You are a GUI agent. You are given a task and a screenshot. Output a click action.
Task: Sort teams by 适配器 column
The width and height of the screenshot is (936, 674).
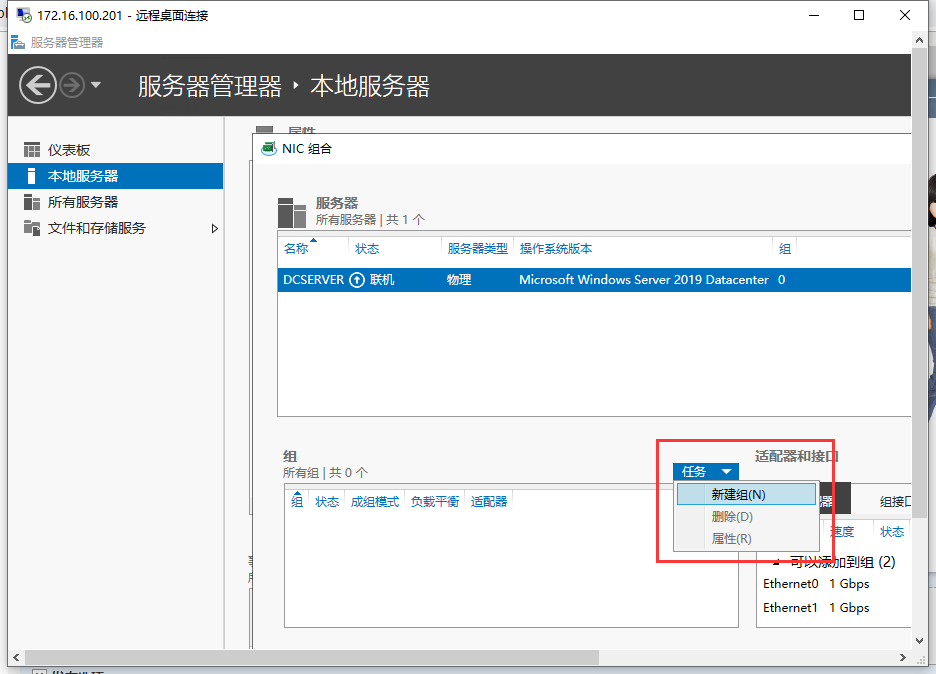489,502
